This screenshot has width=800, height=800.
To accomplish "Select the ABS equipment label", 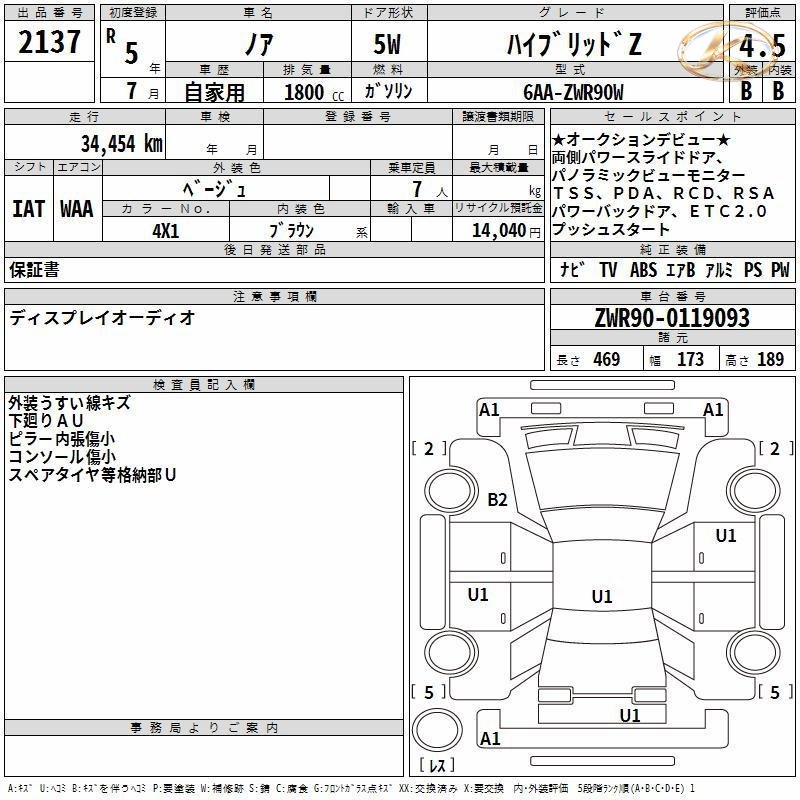I will (643, 269).
